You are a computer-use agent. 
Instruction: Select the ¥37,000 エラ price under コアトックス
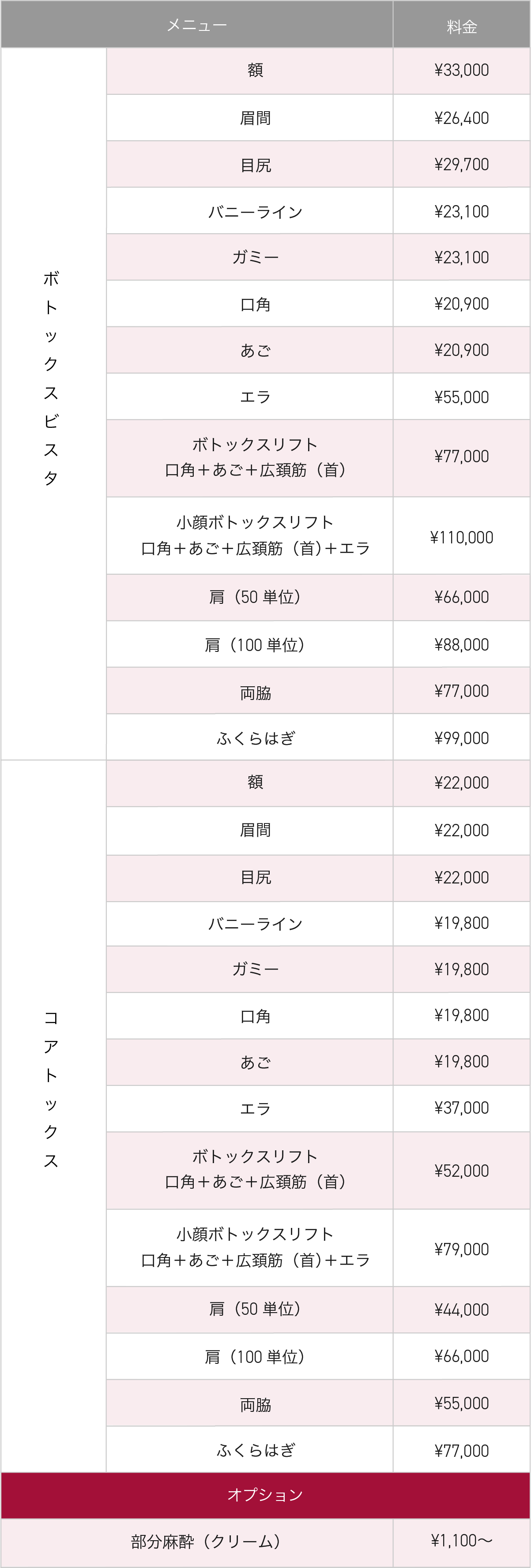462,1108
